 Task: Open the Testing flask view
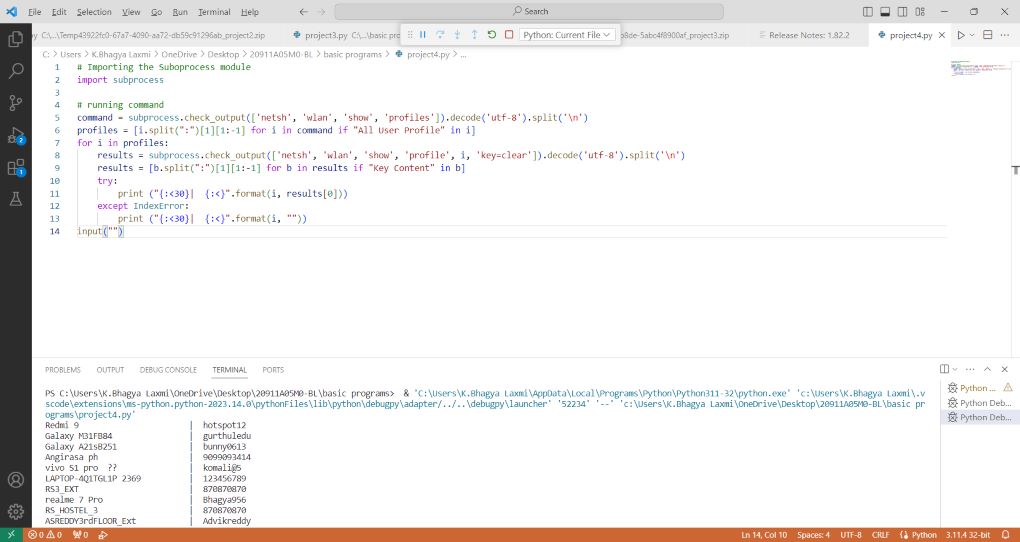click(16, 199)
